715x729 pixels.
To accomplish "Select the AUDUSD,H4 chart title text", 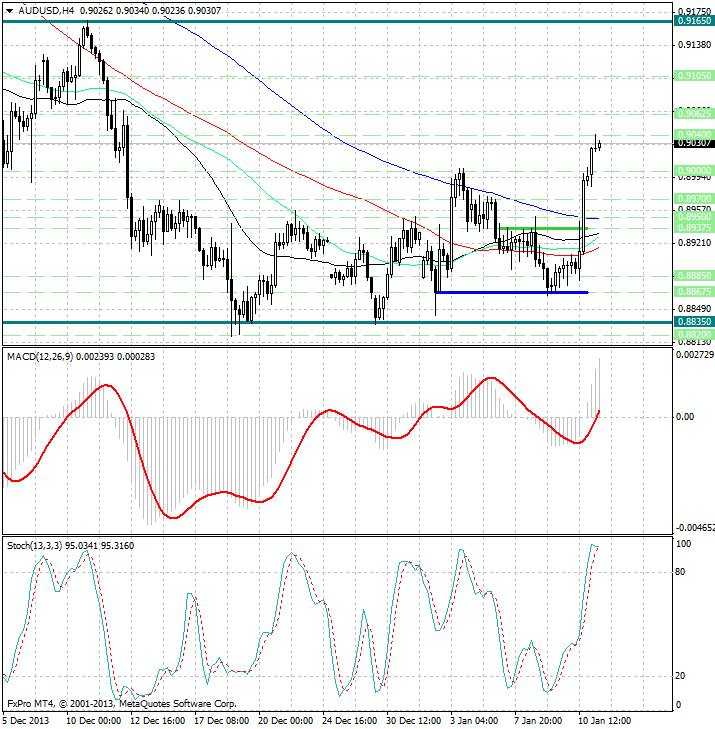I will click(x=46, y=10).
